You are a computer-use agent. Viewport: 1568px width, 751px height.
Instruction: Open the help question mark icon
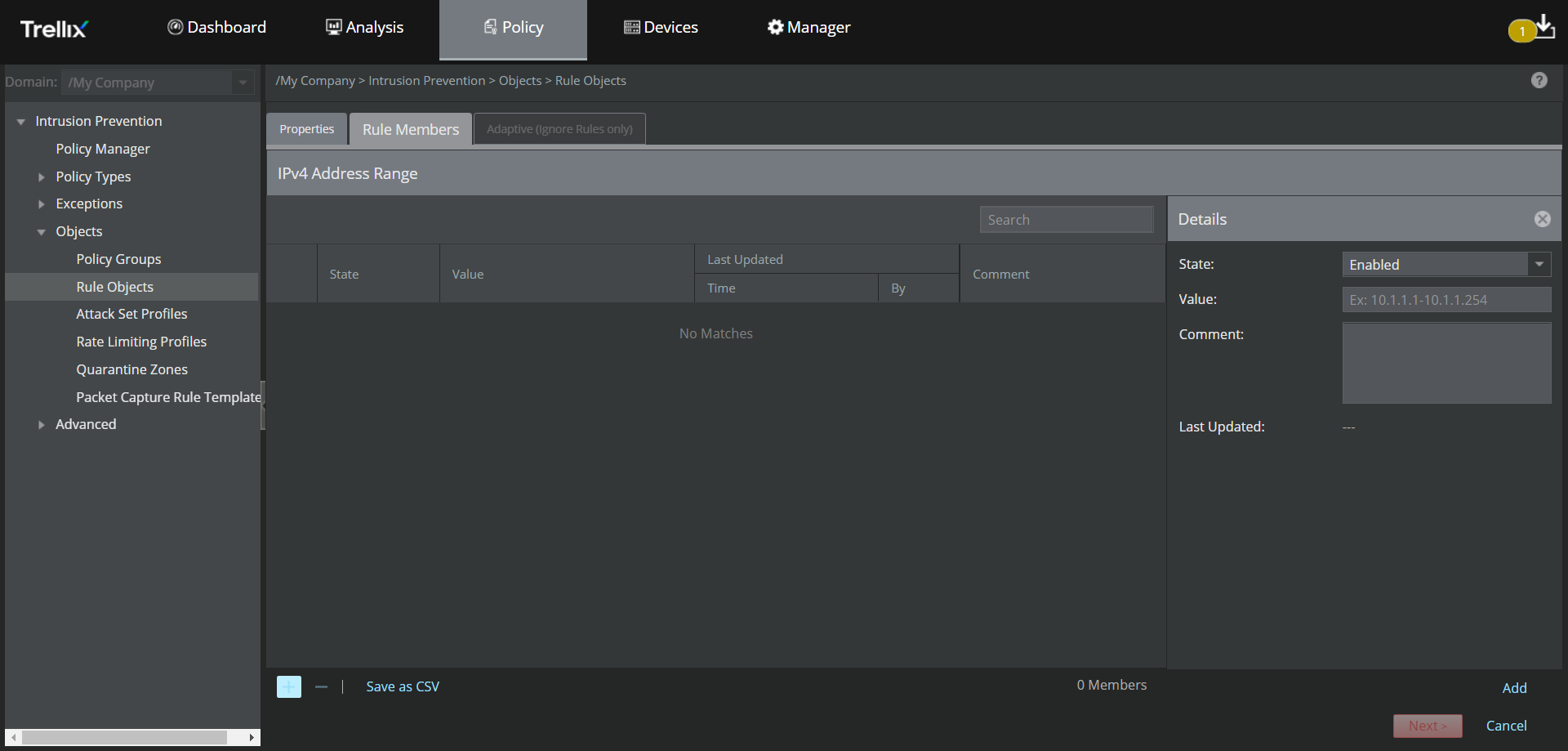pyautogui.click(x=1539, y=80)
